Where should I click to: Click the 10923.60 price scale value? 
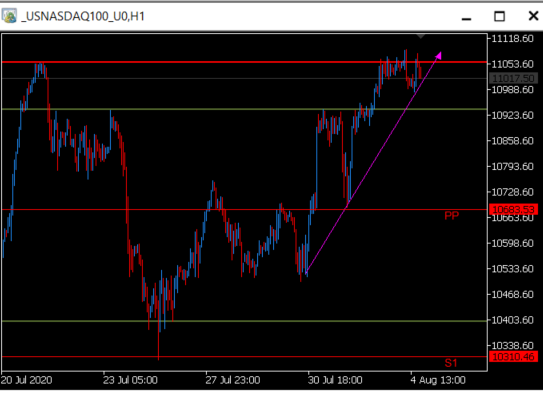click(513, 115)
